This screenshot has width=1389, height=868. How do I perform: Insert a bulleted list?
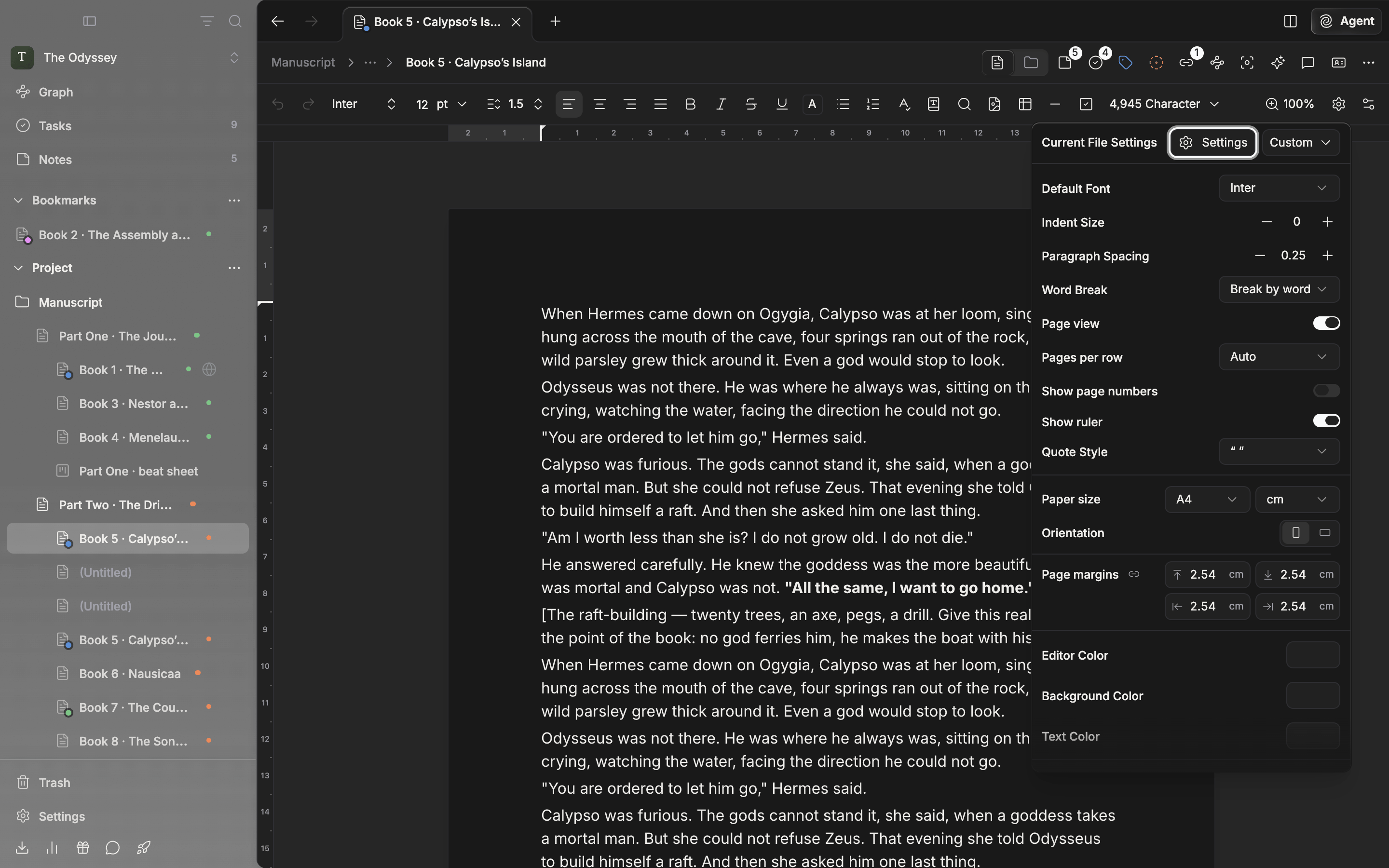pos(843,104)
